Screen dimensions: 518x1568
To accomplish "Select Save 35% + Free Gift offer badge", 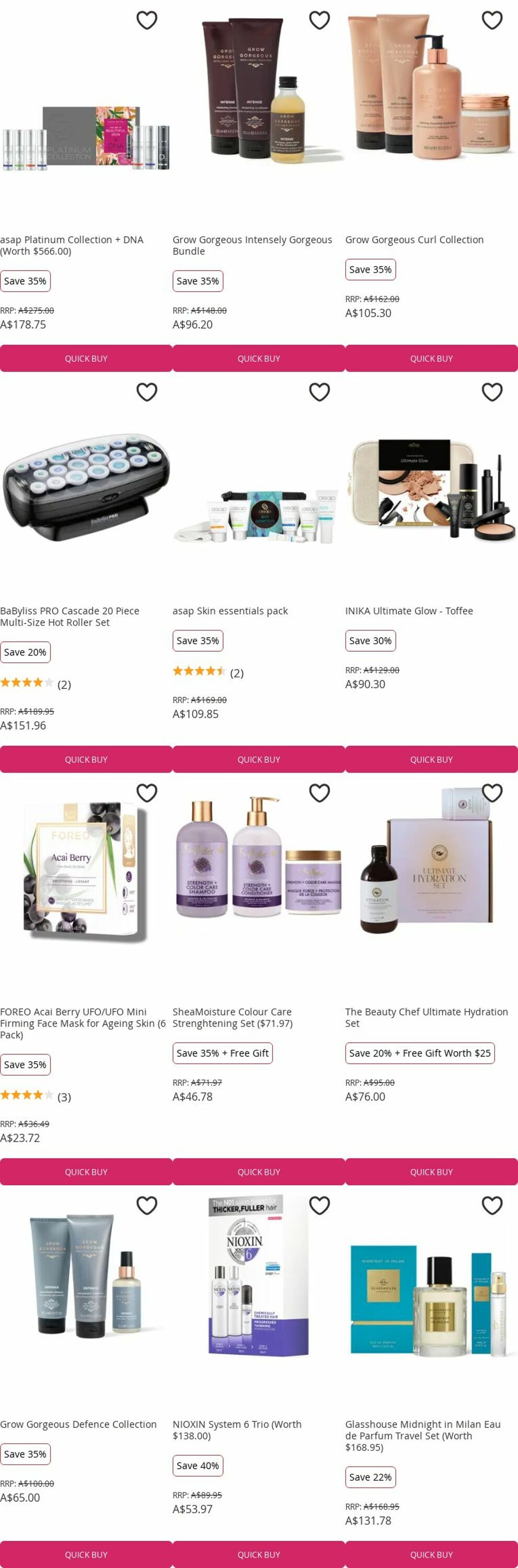I will pos(222,1053).
